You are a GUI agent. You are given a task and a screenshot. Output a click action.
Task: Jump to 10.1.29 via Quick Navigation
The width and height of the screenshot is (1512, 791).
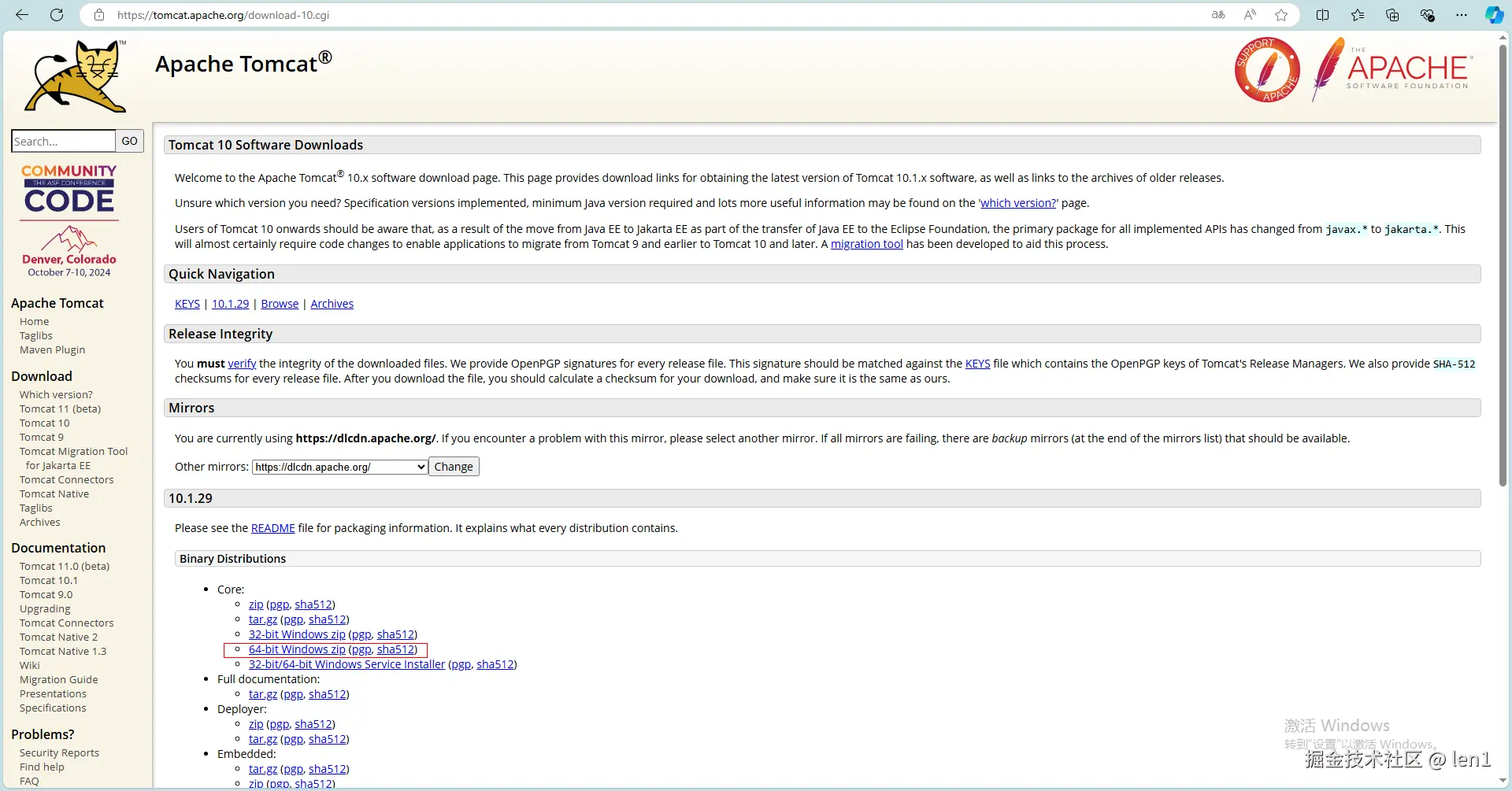click(x=230, y=304)
